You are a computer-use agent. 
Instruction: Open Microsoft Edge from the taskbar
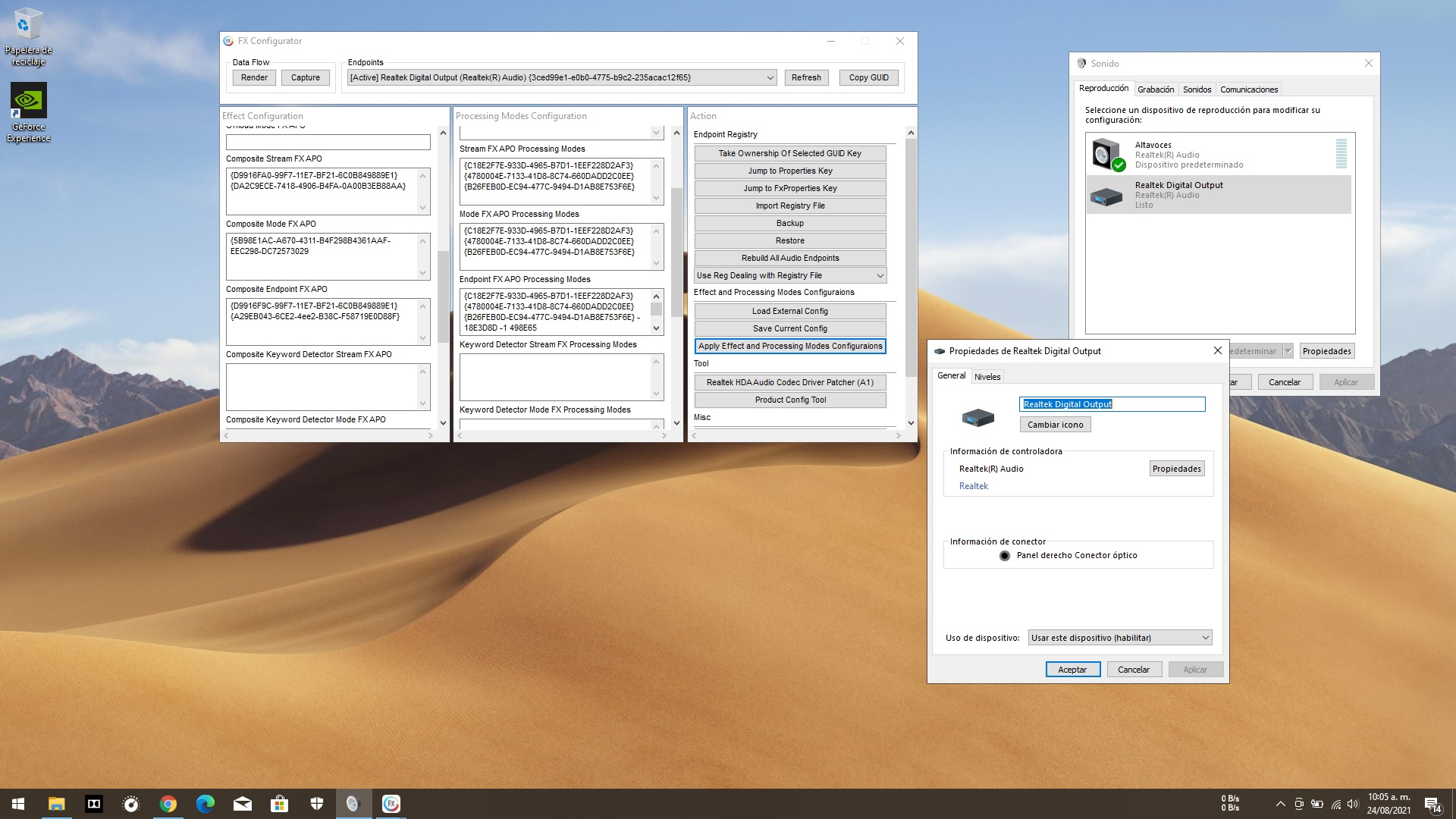[x=205, y=804]
